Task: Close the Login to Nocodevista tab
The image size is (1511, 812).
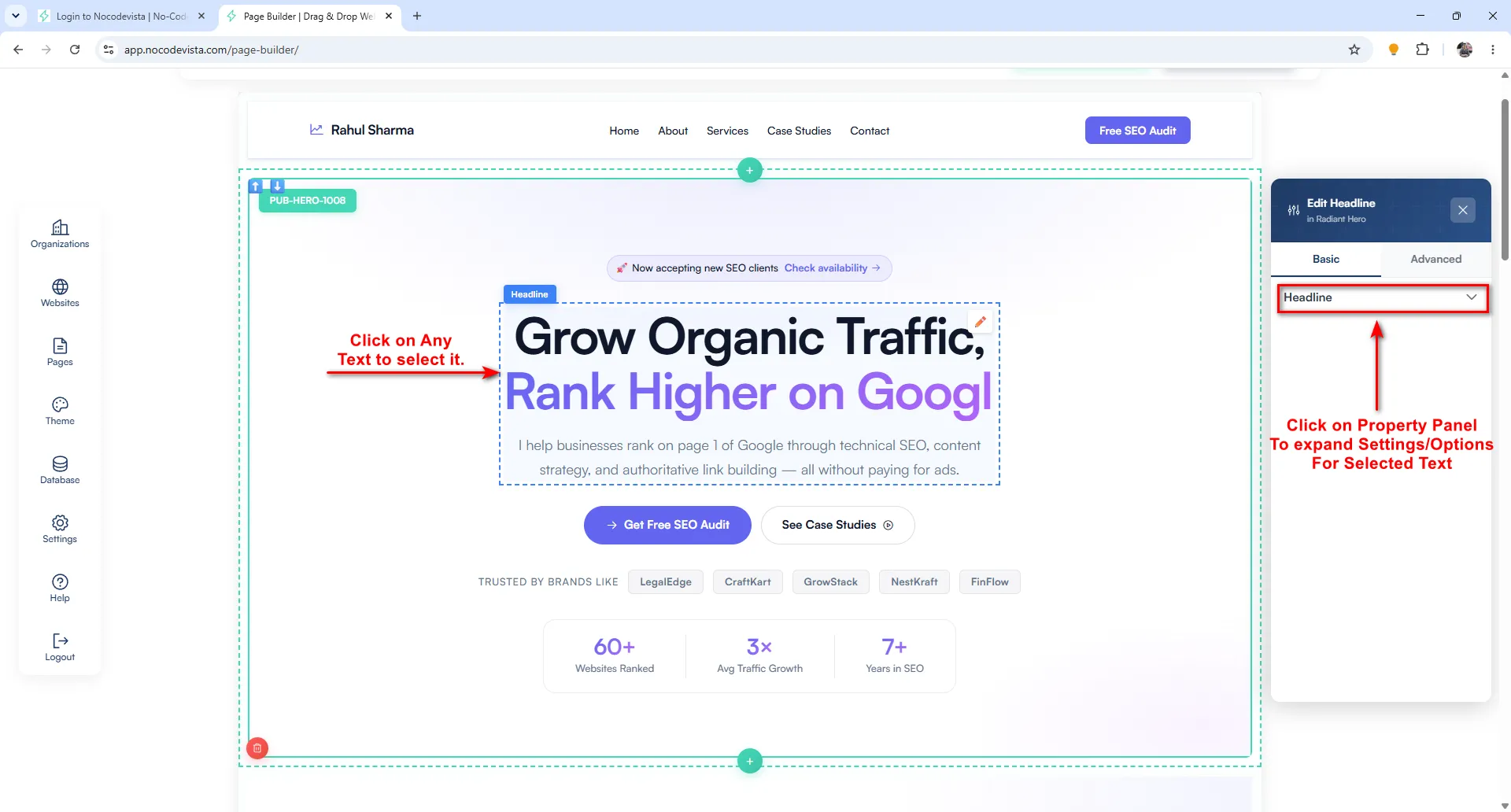Action: pos(201,16)
